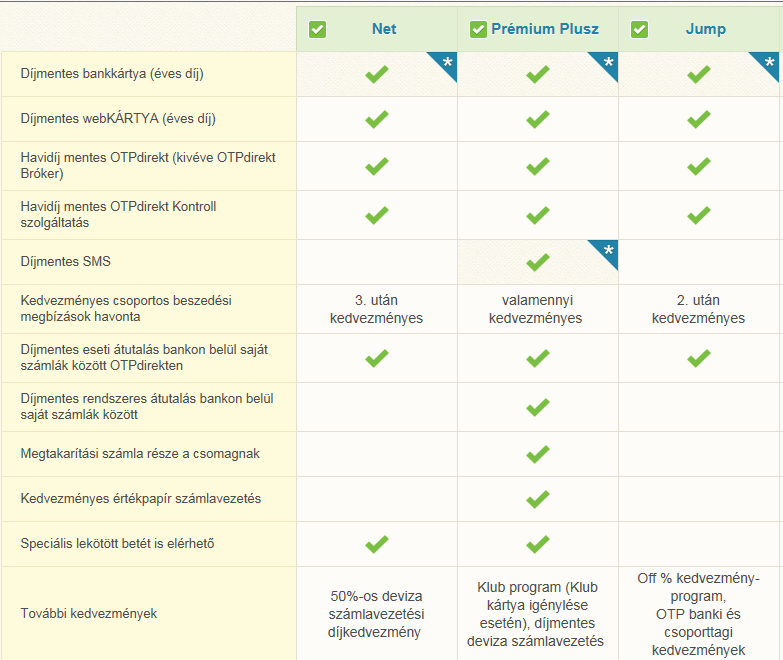Uncheck the Net package checkbox
Viewport: 783px width, 660px height.
(317, 29)
